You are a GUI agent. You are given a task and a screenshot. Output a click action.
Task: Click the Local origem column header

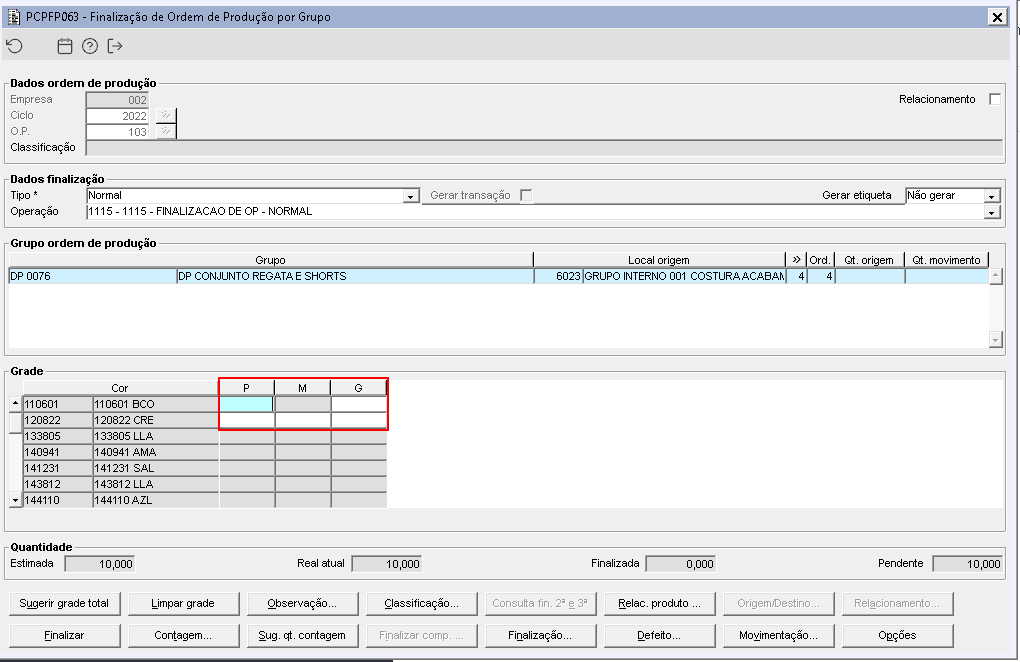point(659,260)
